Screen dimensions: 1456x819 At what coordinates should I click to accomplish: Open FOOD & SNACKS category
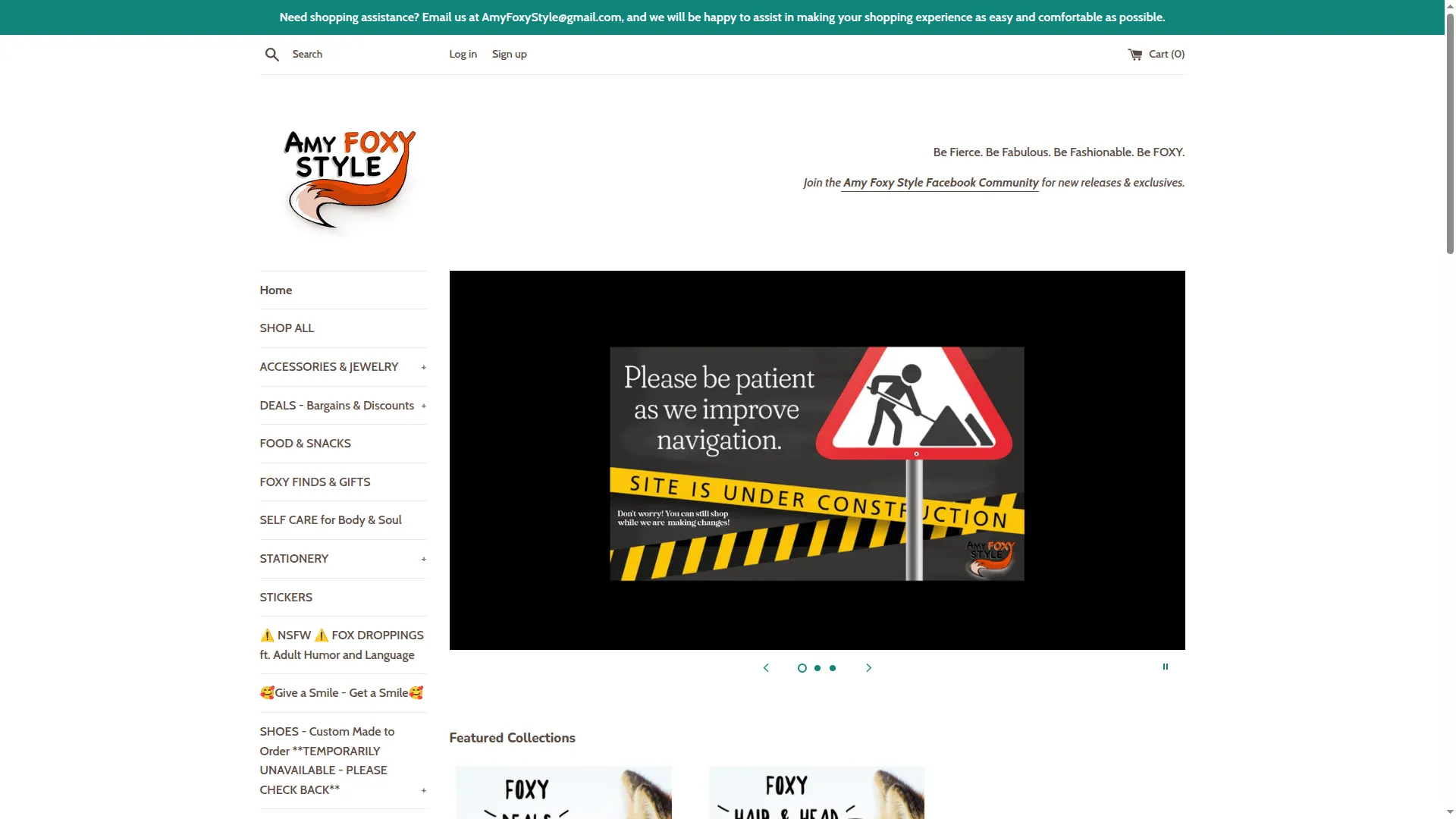click(x=305, y=444)
